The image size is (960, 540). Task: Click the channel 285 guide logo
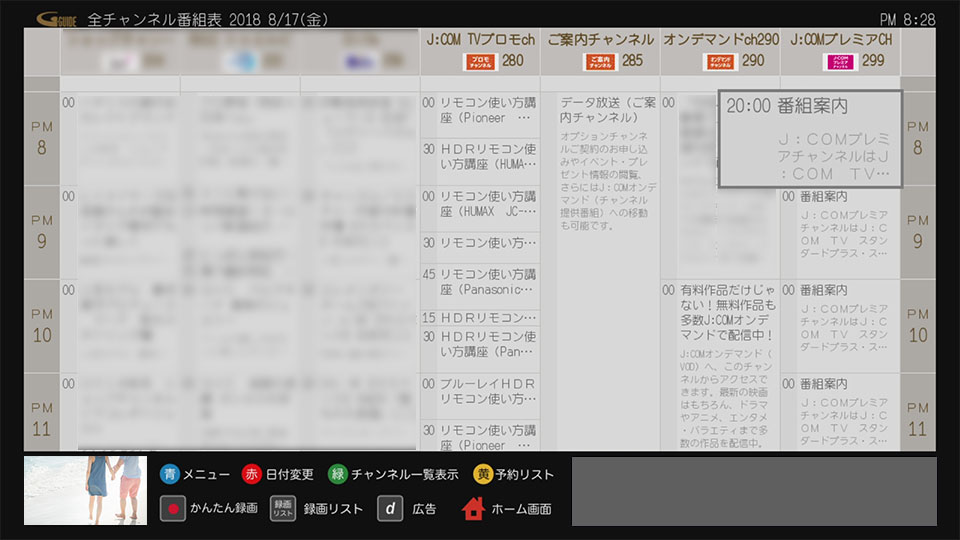tap(600, 61)
